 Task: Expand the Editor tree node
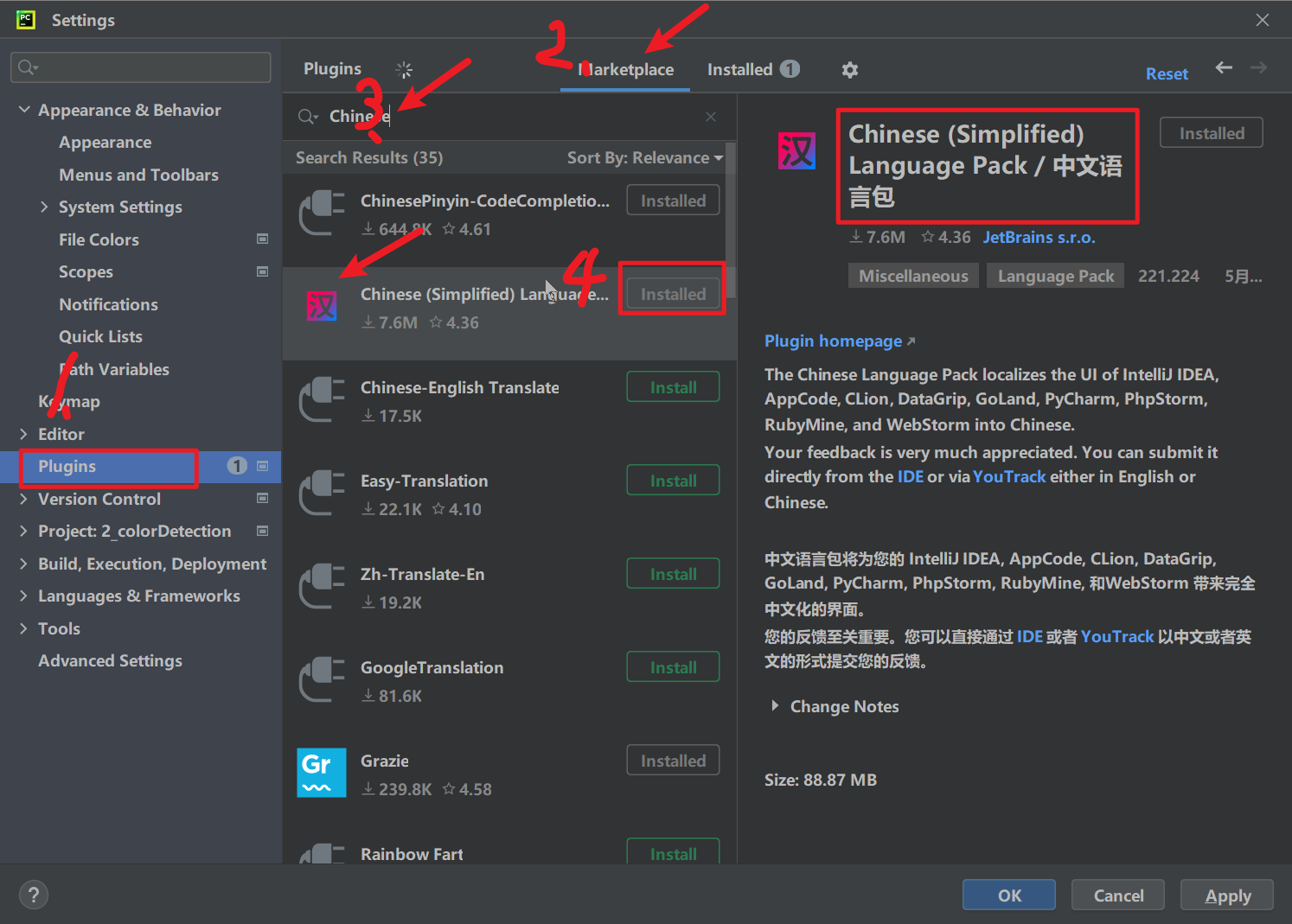(x=23, y=434)
